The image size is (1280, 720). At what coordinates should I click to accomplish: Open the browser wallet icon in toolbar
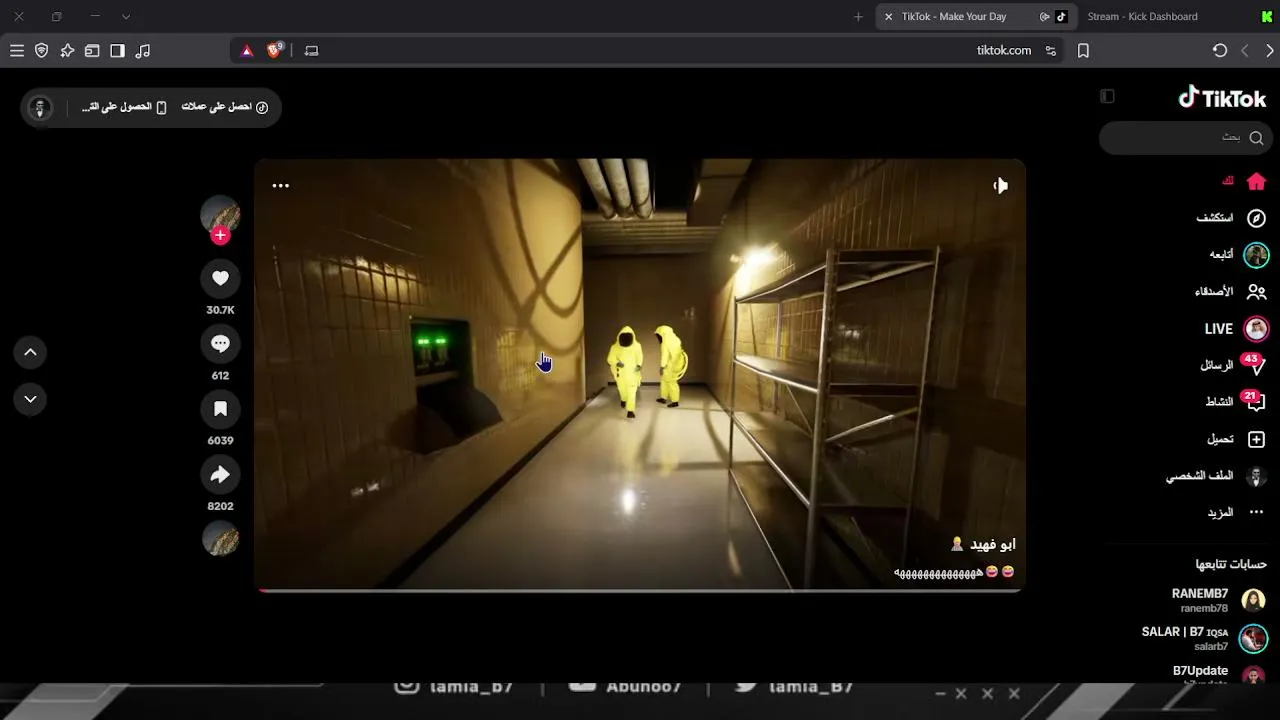pos(92,50)
